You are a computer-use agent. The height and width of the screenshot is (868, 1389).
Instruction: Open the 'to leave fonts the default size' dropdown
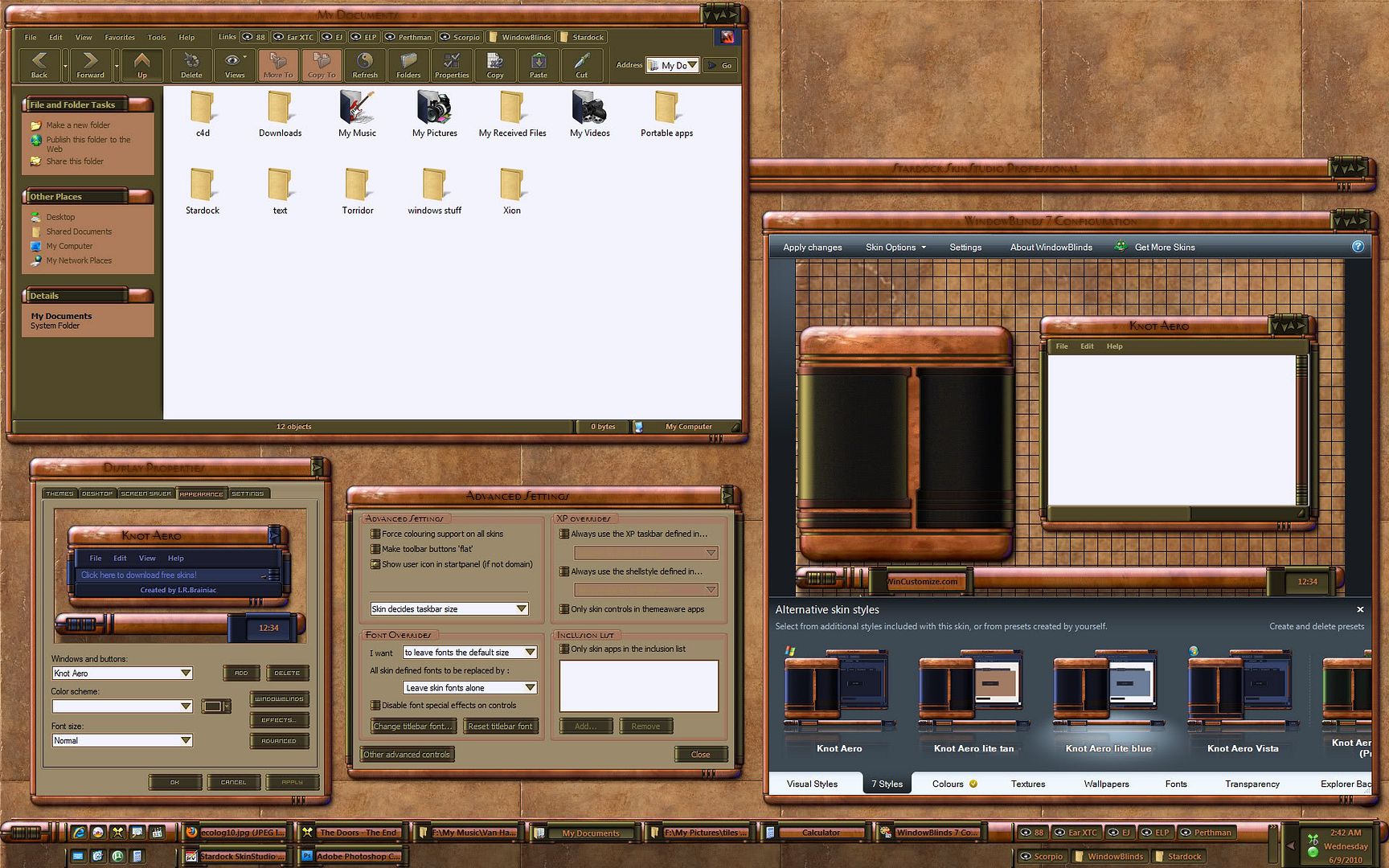point(469,653)
